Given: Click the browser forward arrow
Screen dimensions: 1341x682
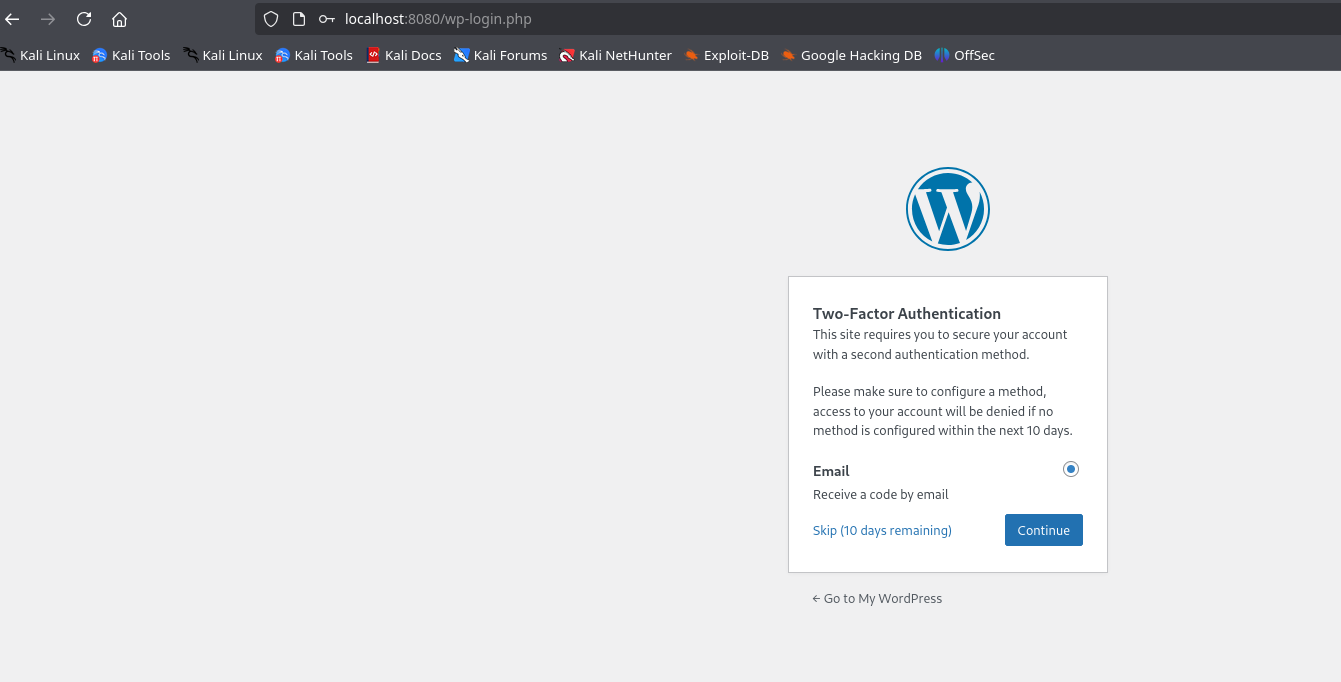Looking at the screenshot, I should tap(48, 19).
